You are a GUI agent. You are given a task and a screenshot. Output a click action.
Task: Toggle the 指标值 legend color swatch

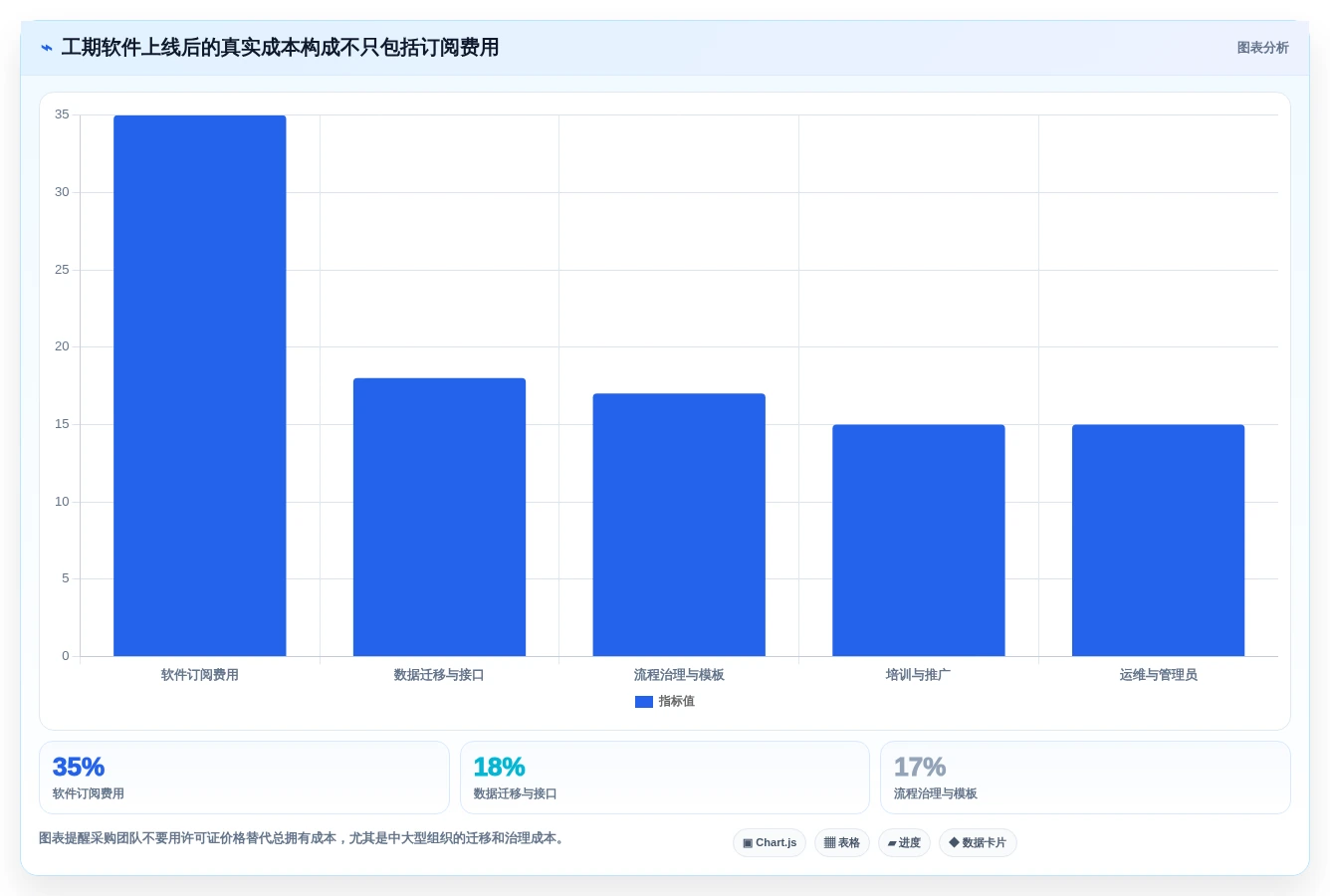coord(644,702)
